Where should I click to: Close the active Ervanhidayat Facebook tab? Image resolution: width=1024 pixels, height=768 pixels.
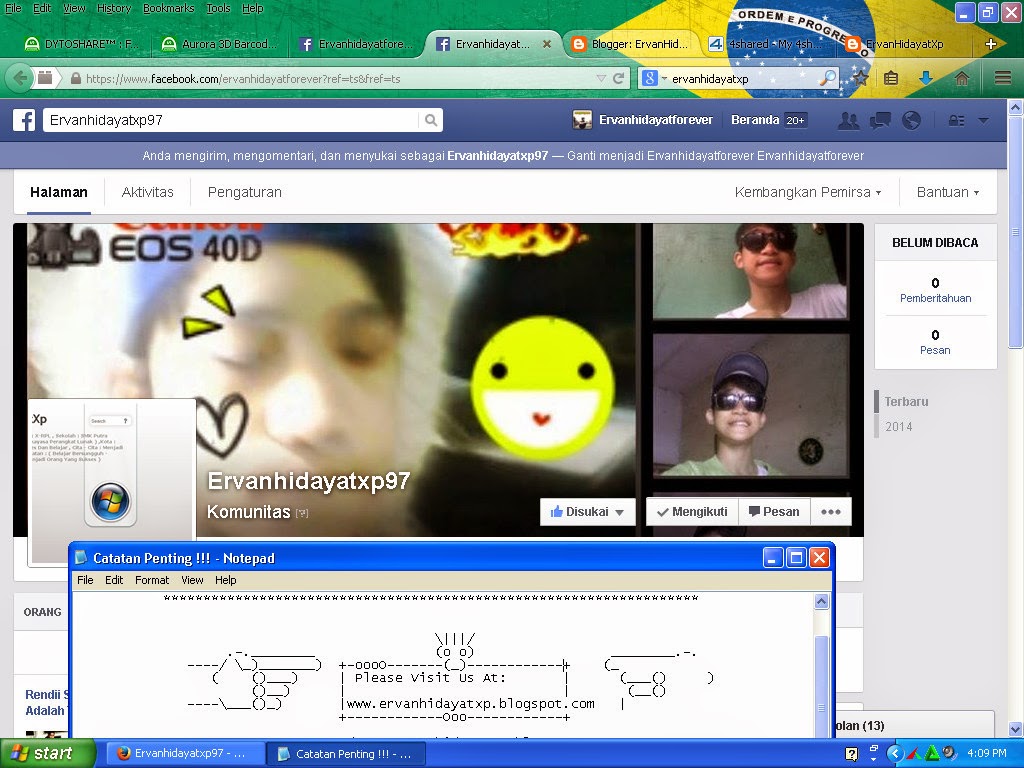click(547, 44)
